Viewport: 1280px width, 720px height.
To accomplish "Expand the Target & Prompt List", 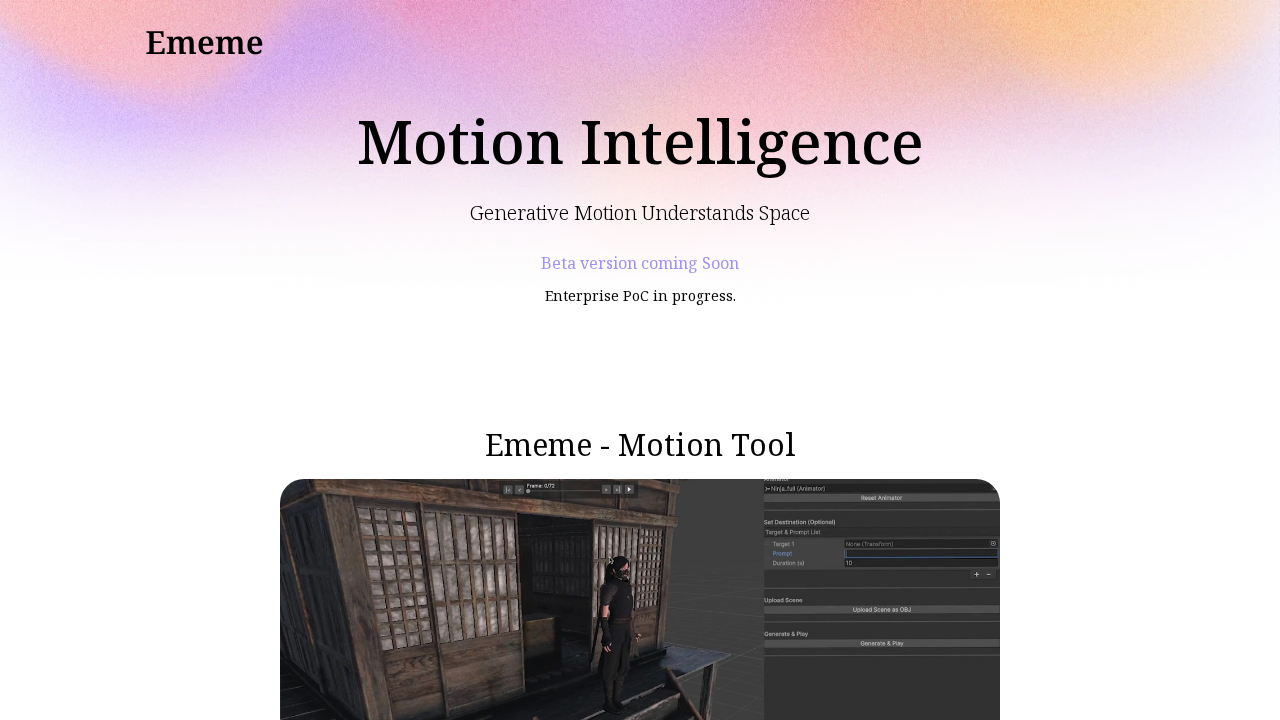I will [792, 531].
